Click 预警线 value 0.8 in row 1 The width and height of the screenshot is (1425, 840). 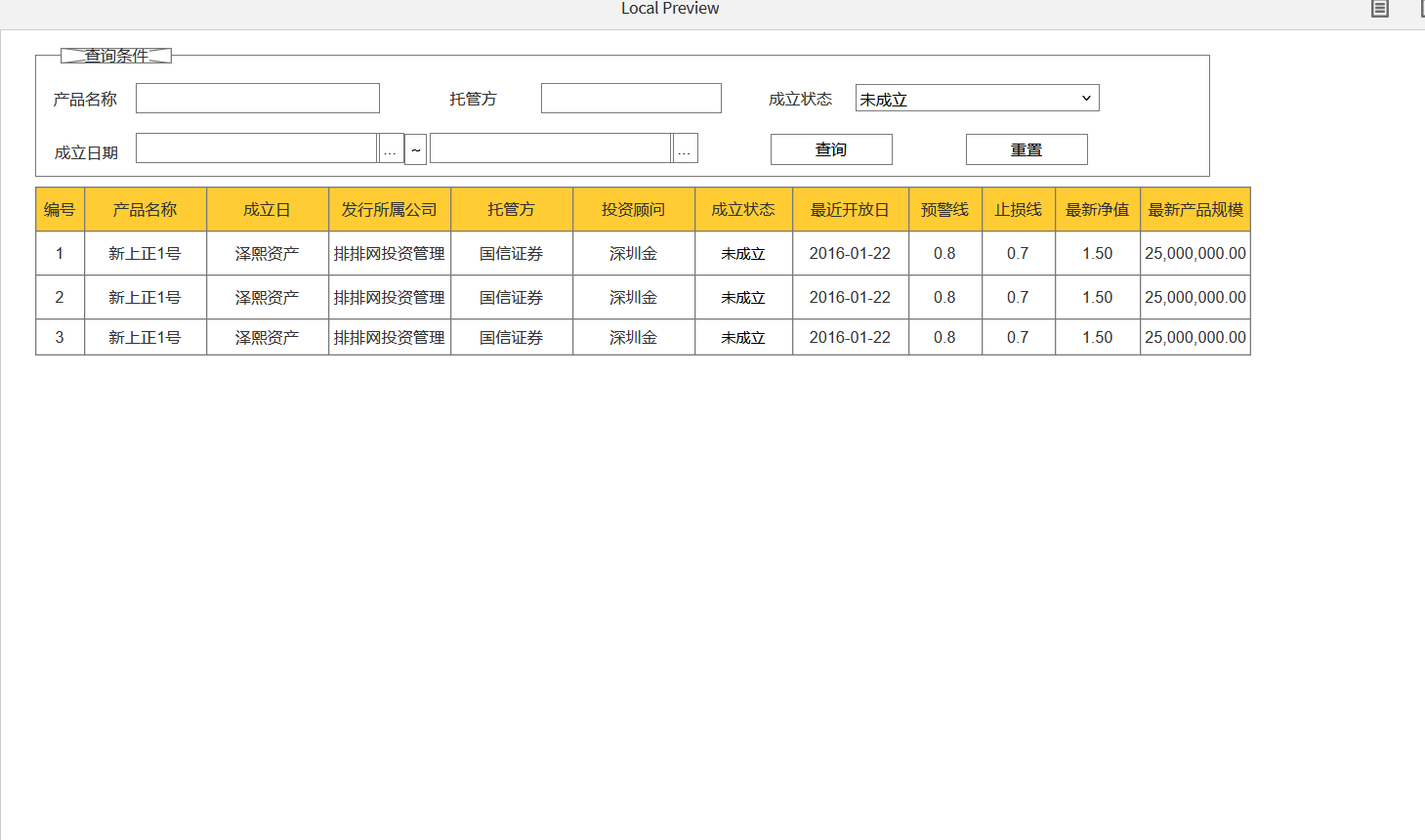[945, 253]
